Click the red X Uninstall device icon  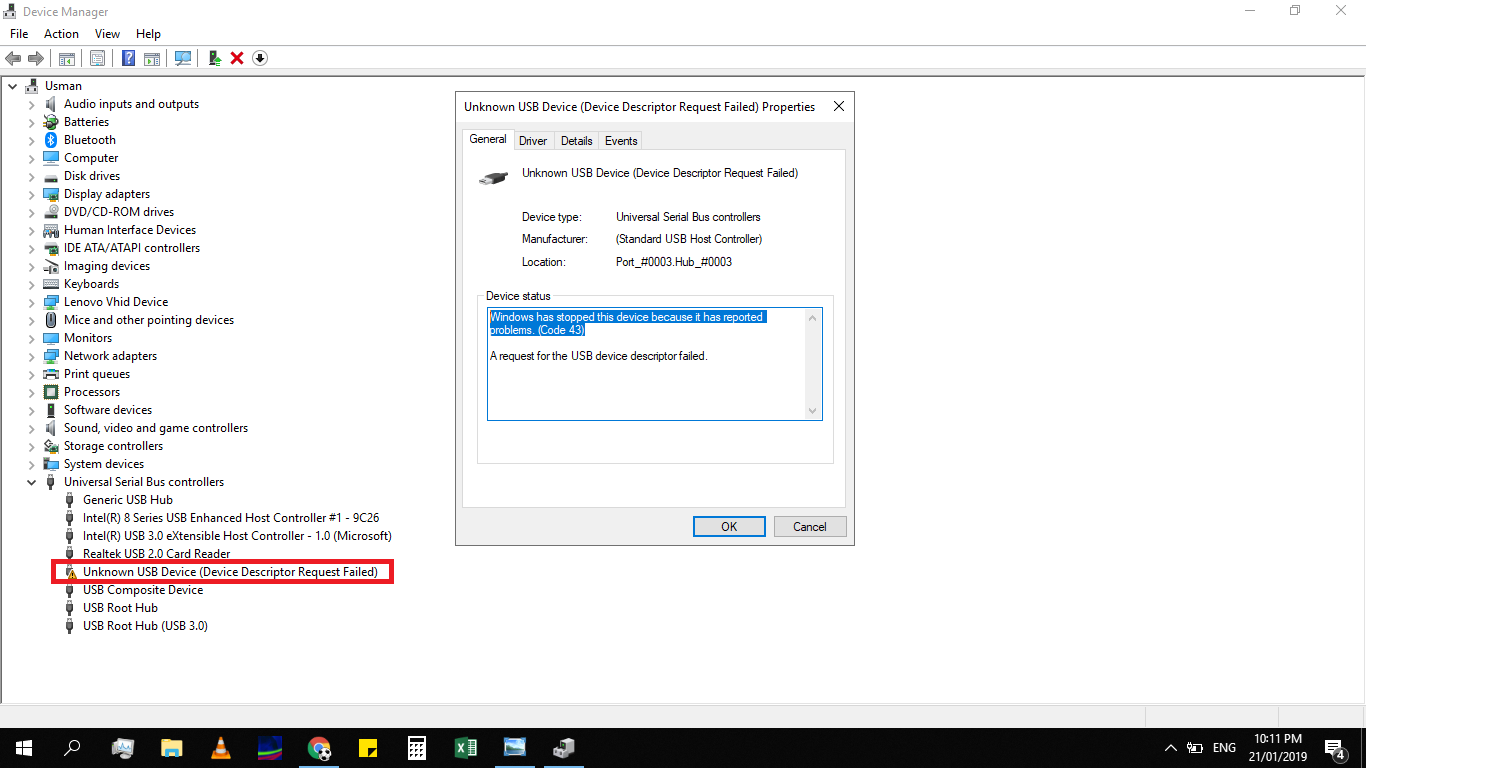[237, 58]
